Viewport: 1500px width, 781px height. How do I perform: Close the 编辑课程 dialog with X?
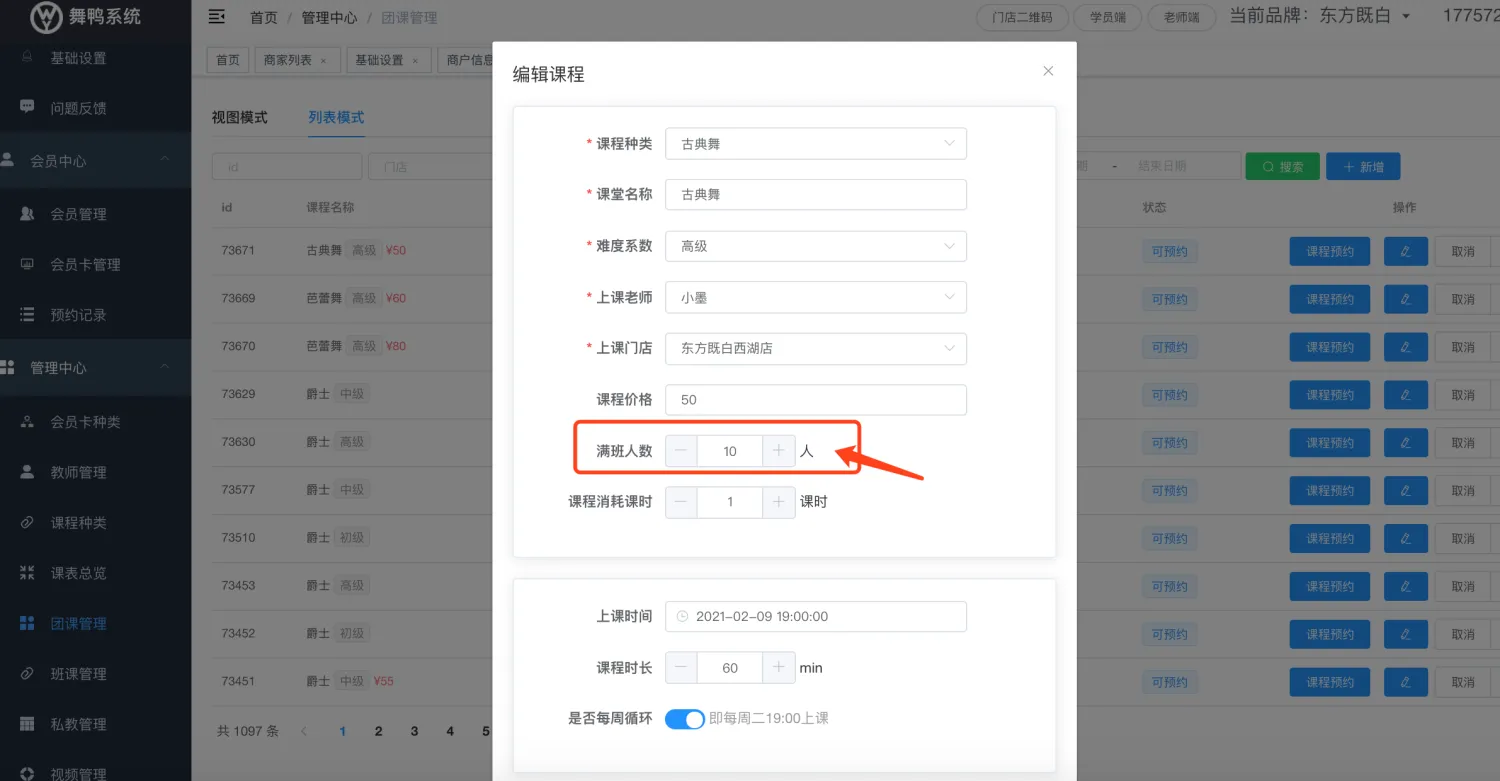coord(1048,71)
